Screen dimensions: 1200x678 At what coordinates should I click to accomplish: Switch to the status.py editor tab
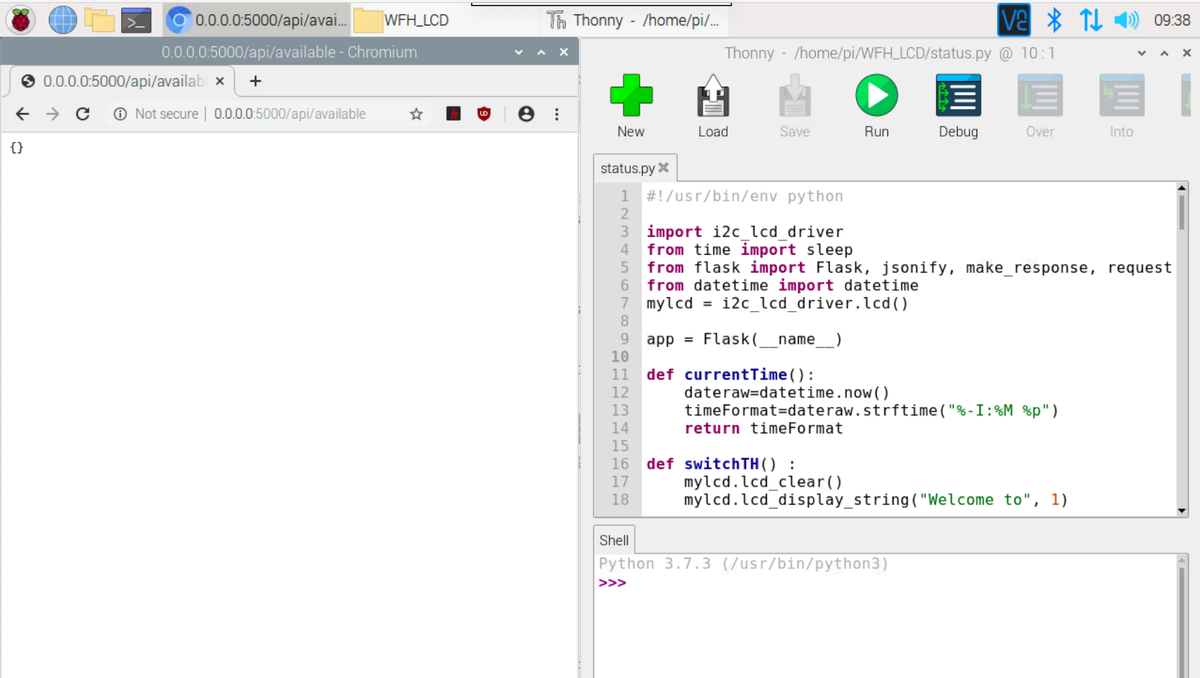(628, 168)
